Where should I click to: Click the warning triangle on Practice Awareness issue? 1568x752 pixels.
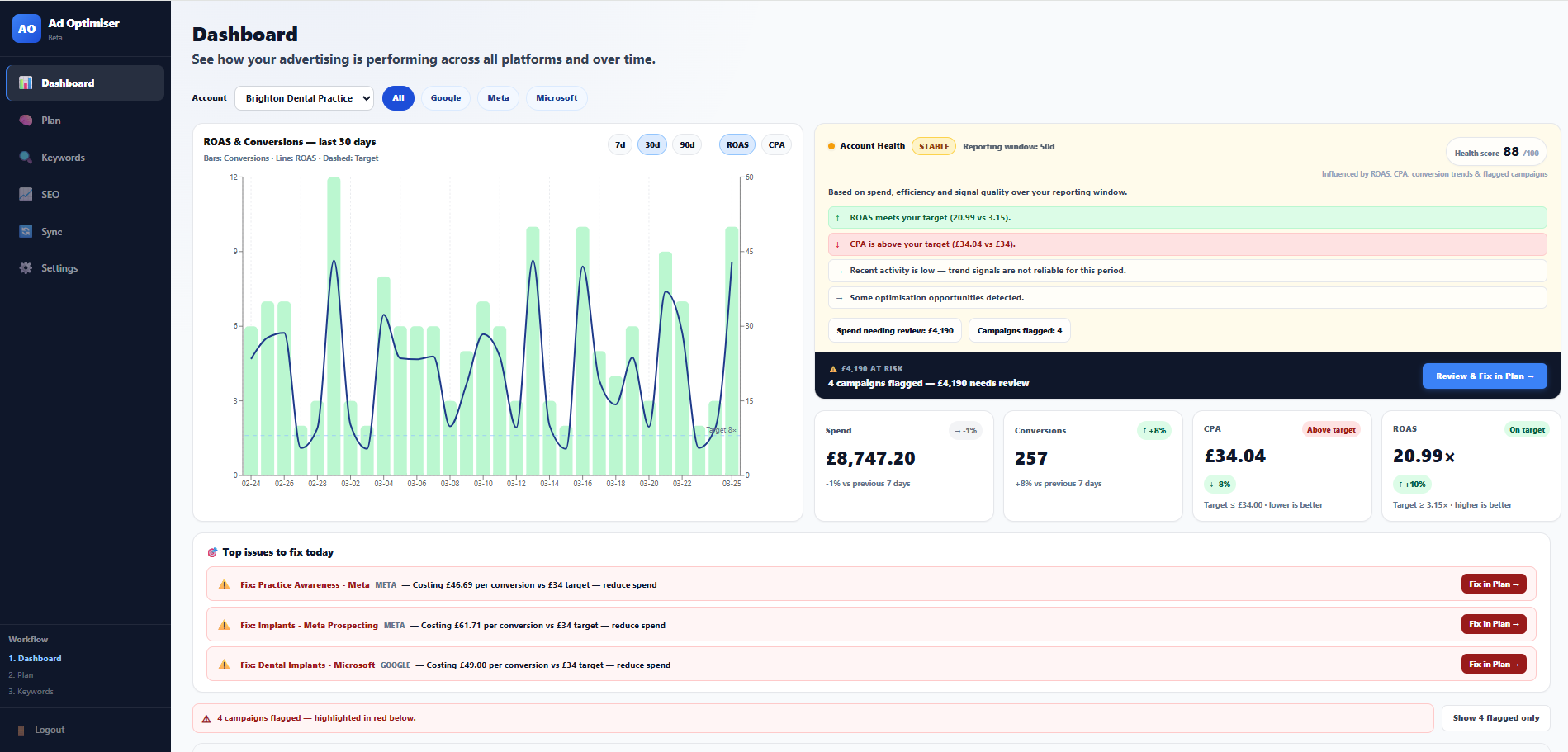tap(222, 584)
